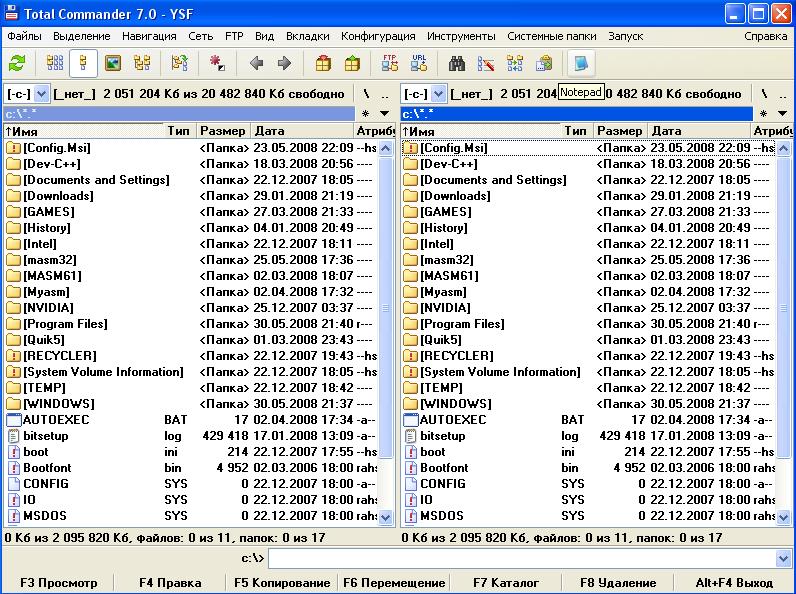The height and width of the screenshot is (594, 796).
Task: Click F3 Просмотр button
Action: [58, 583]
